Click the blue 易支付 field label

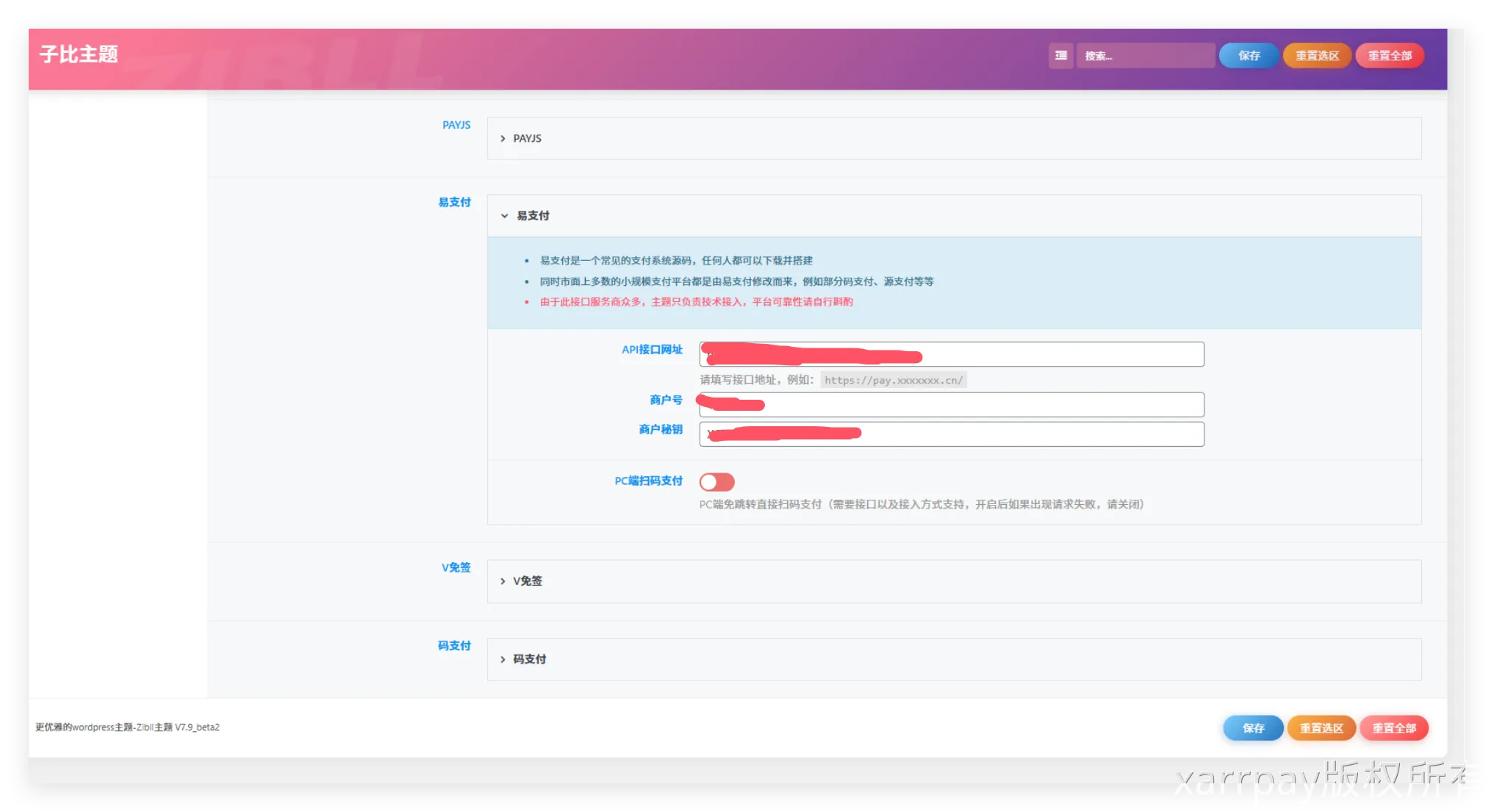[454, 202]
